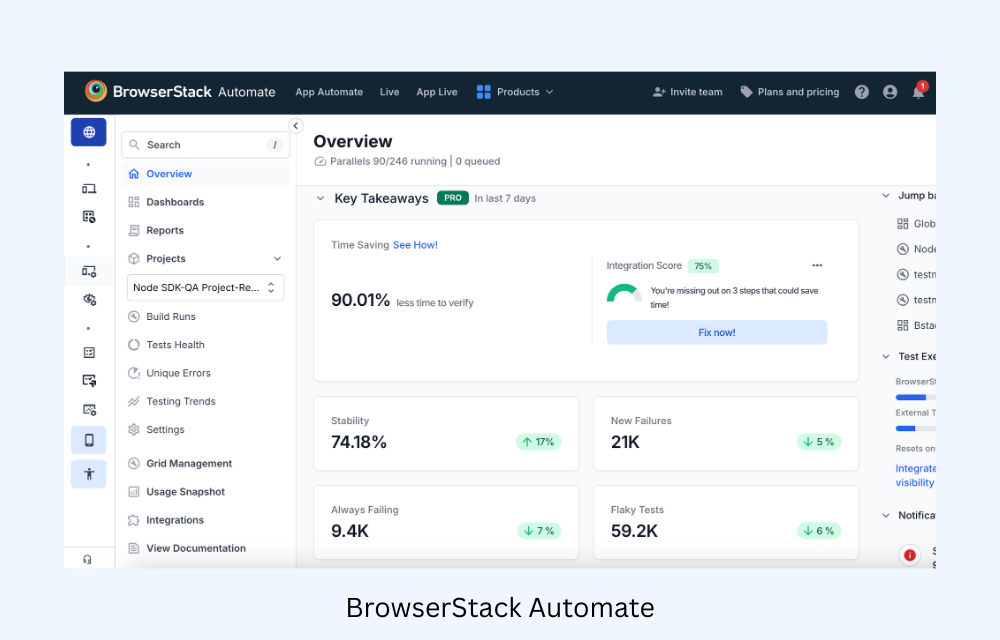Viewport: 1000px width, 640px height.
Task: Click the Integration Score three-dot menu
Action: [x=817, y=265]
